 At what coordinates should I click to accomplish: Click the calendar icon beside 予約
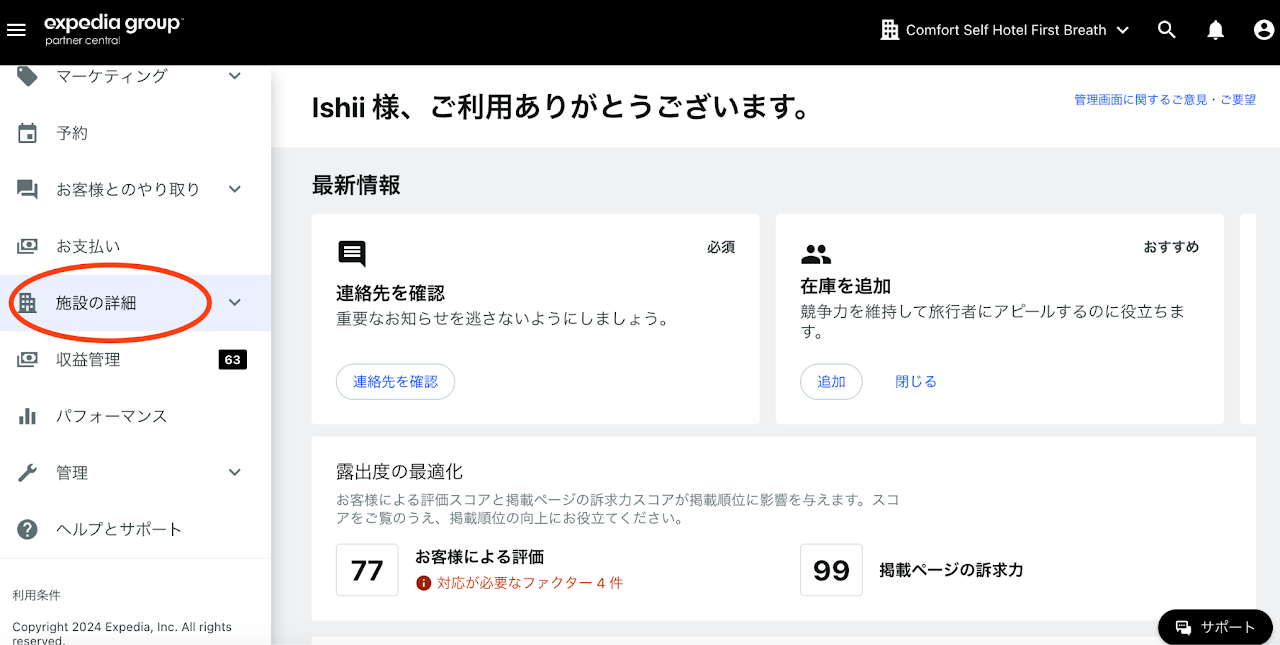pos(28,133)
